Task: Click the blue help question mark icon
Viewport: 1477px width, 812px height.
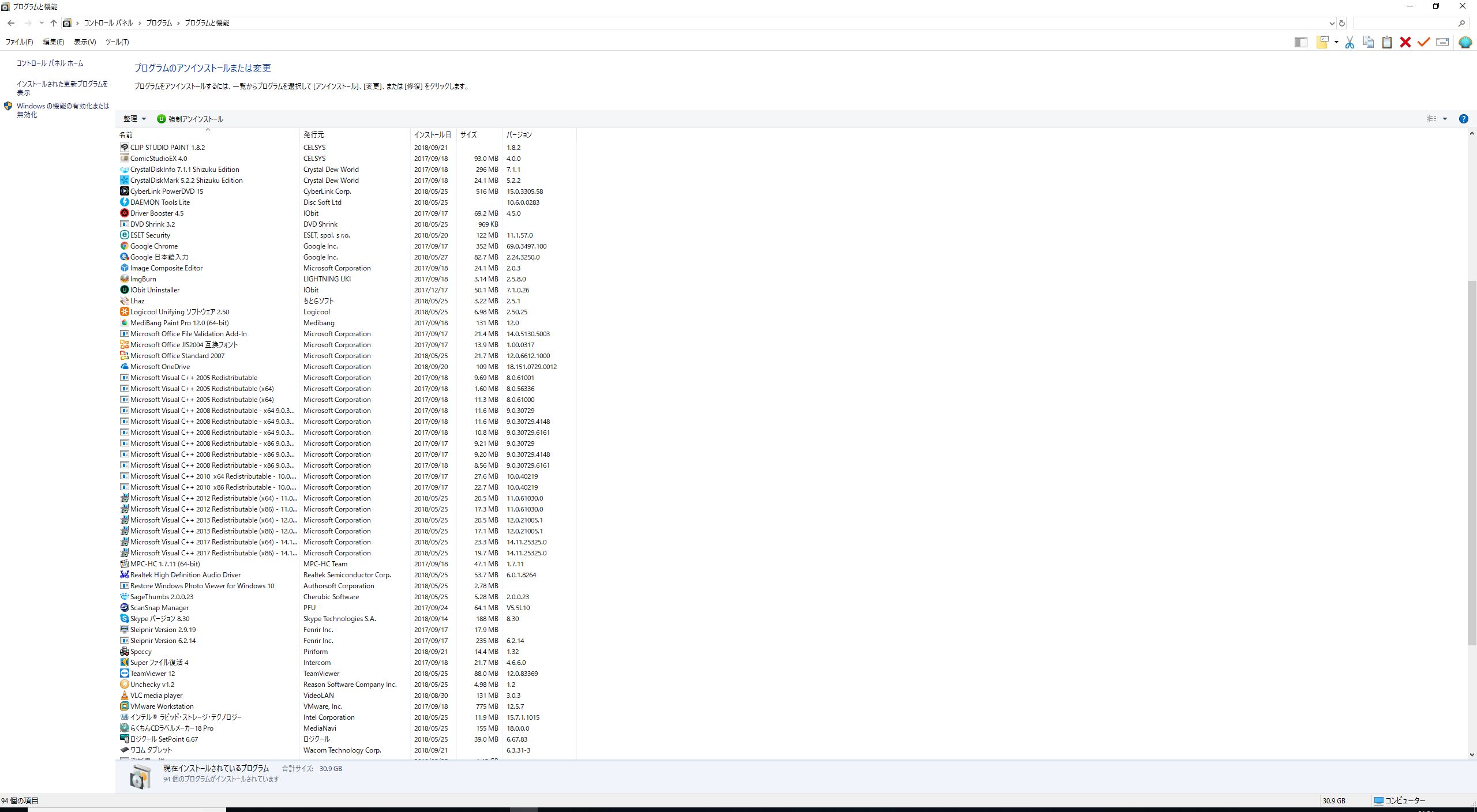Action: tap(1463, 119)
